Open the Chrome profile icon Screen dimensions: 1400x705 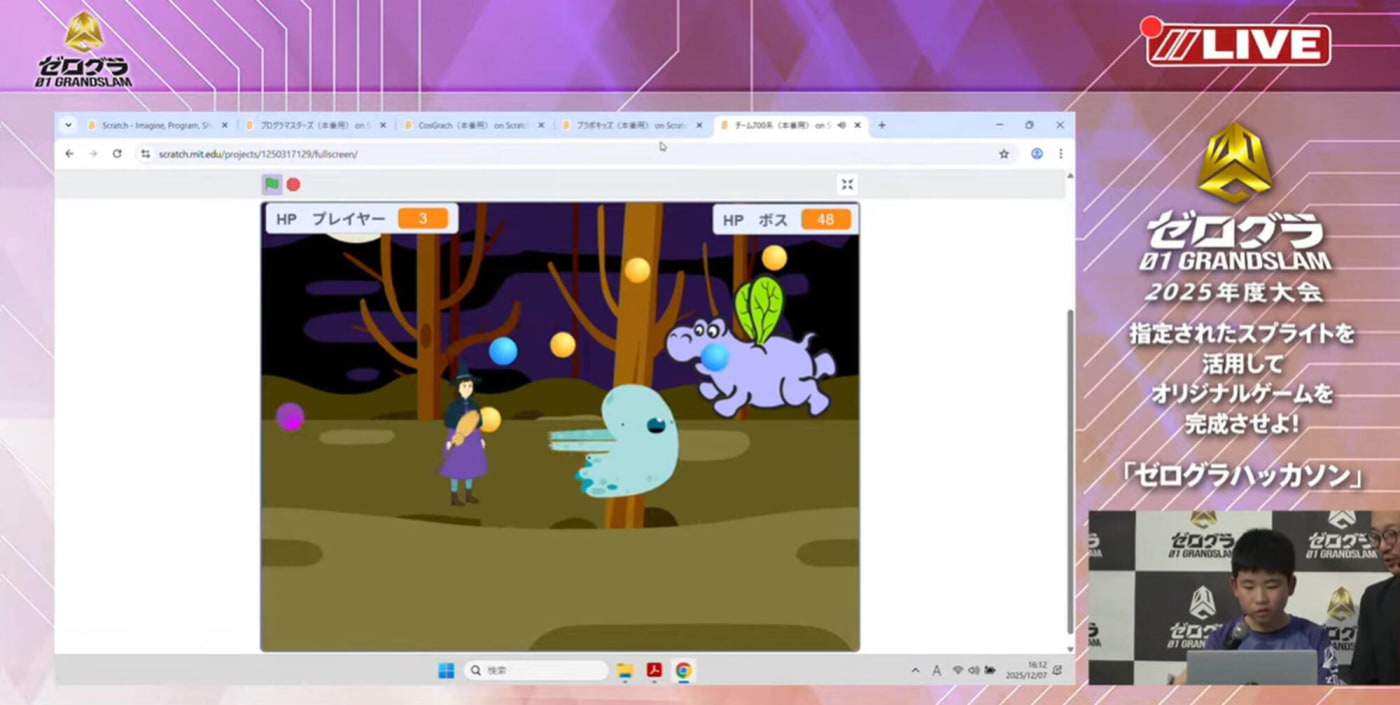[1036, 154]
